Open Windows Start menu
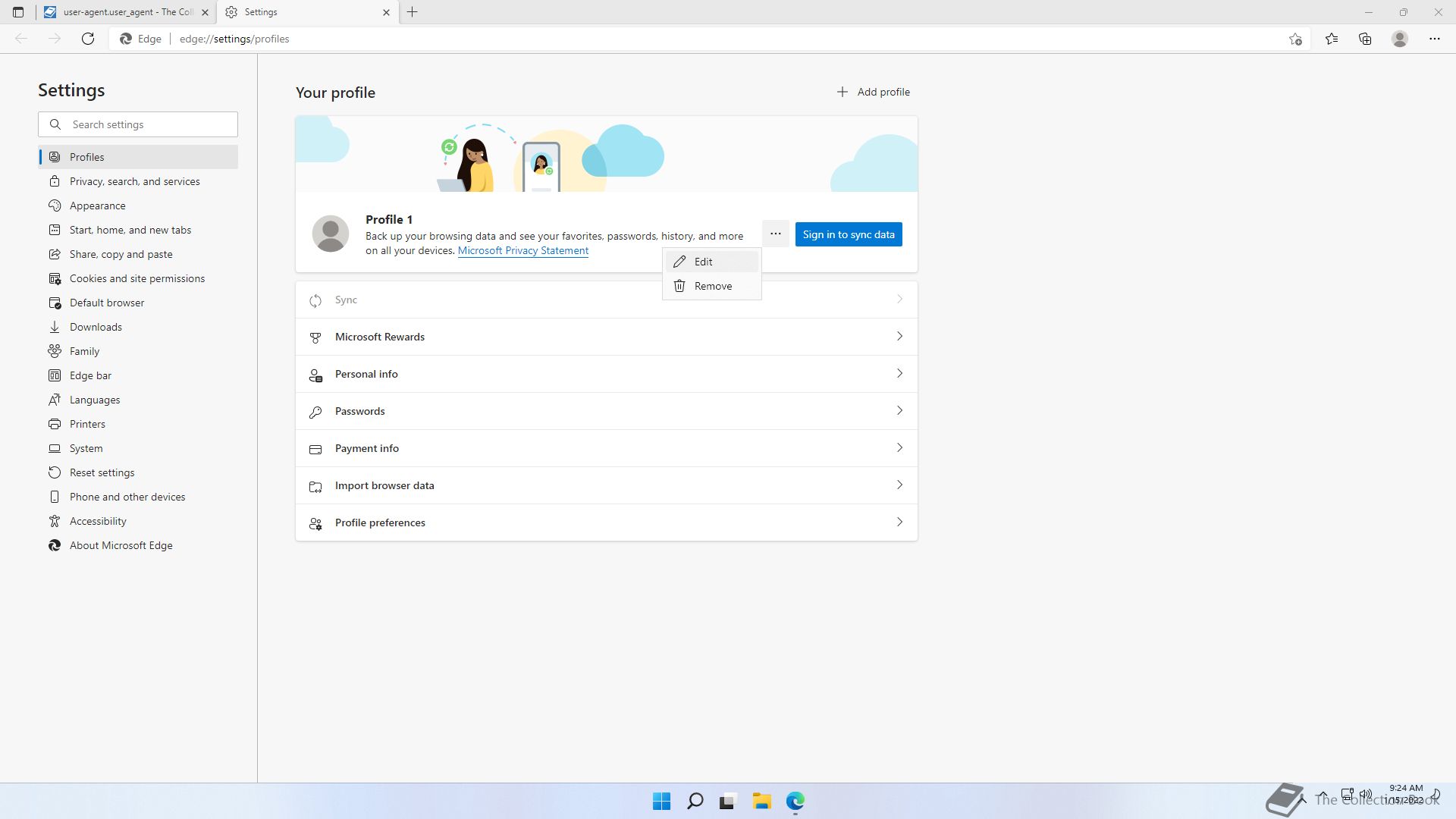1456x819 pixels. click(x=661, y=801)
